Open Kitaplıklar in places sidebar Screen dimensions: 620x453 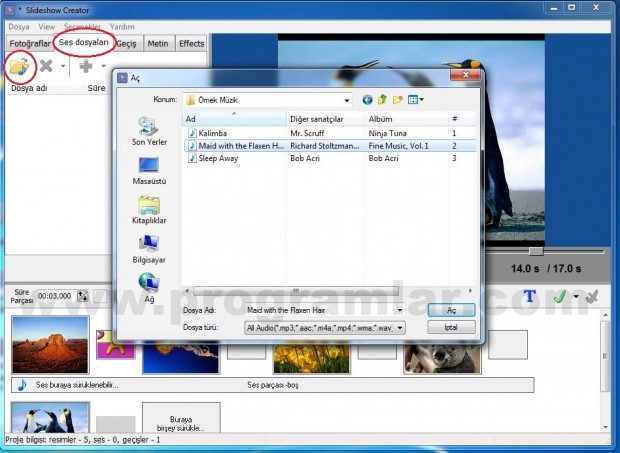coord(149,210)
